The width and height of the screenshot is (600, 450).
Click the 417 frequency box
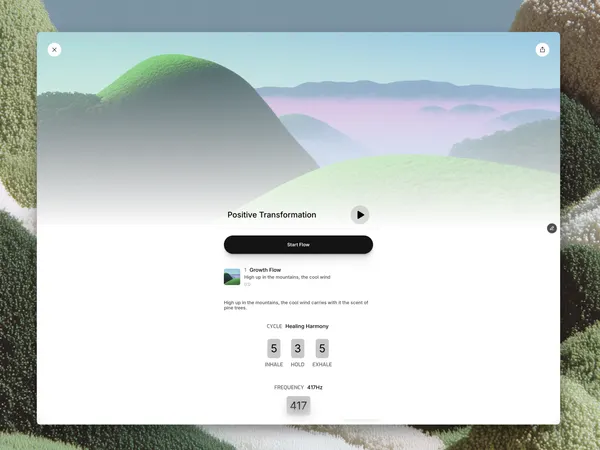[x=298, y=405]
